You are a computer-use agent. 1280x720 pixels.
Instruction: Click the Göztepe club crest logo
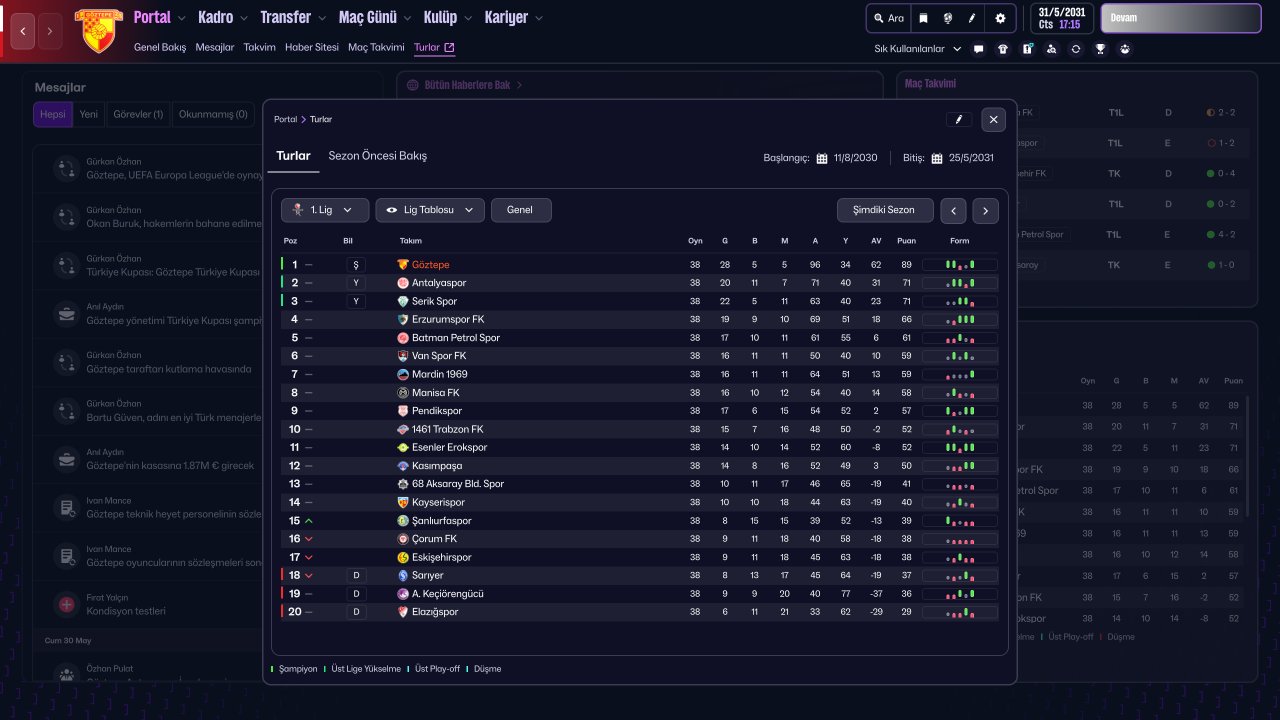click(x=98, y=30)
